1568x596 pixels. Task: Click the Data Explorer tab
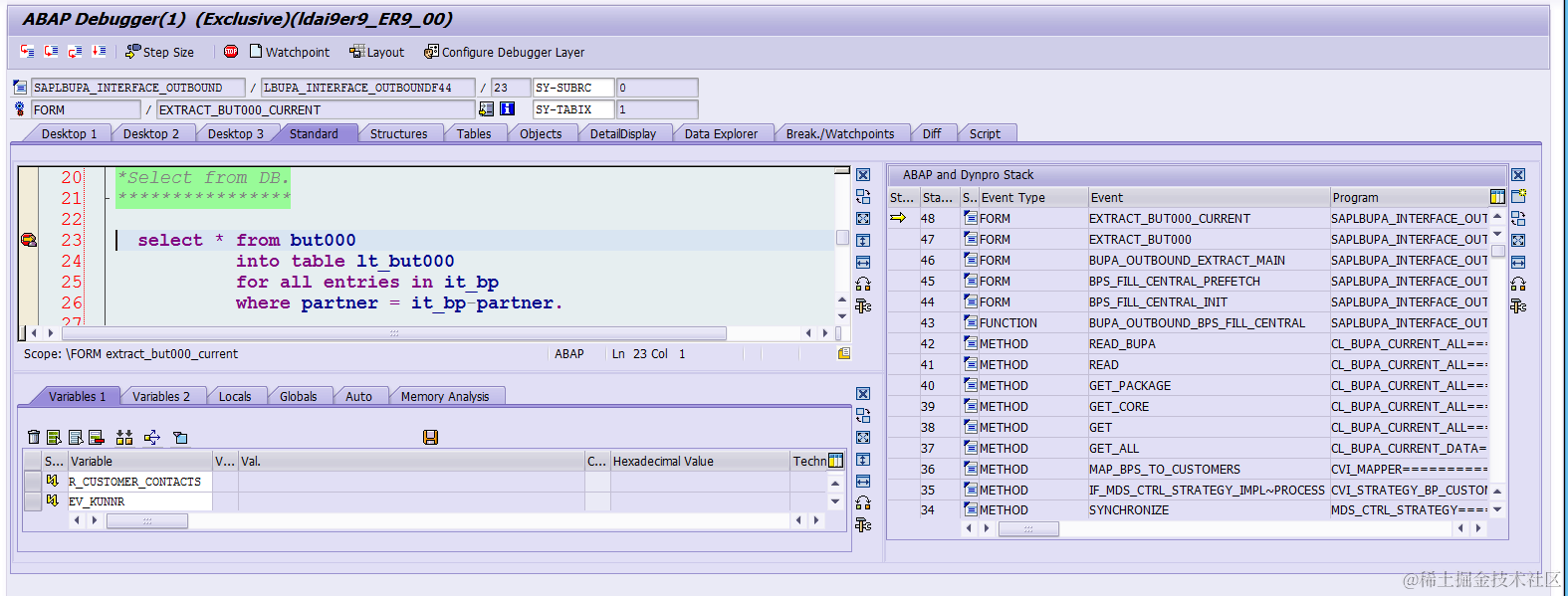[x=721, y=133]
